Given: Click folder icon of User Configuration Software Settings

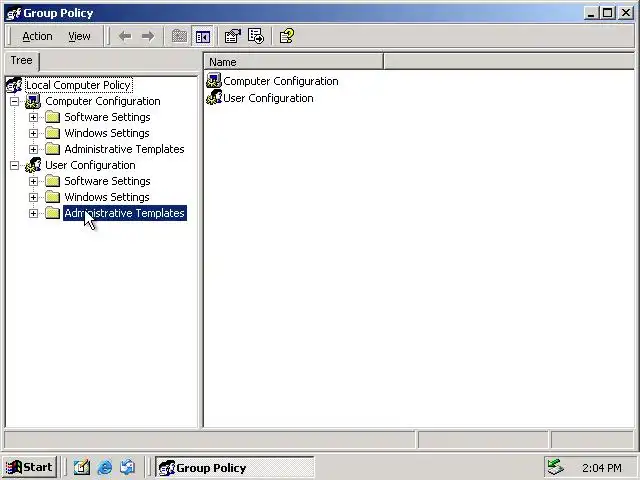Looking at the screenshot, I should [53, 181].
